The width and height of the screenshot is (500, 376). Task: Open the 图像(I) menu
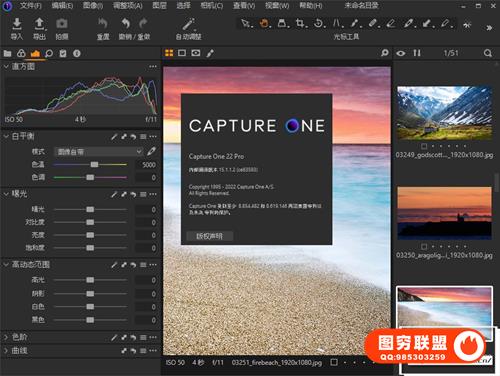(93, 5)
